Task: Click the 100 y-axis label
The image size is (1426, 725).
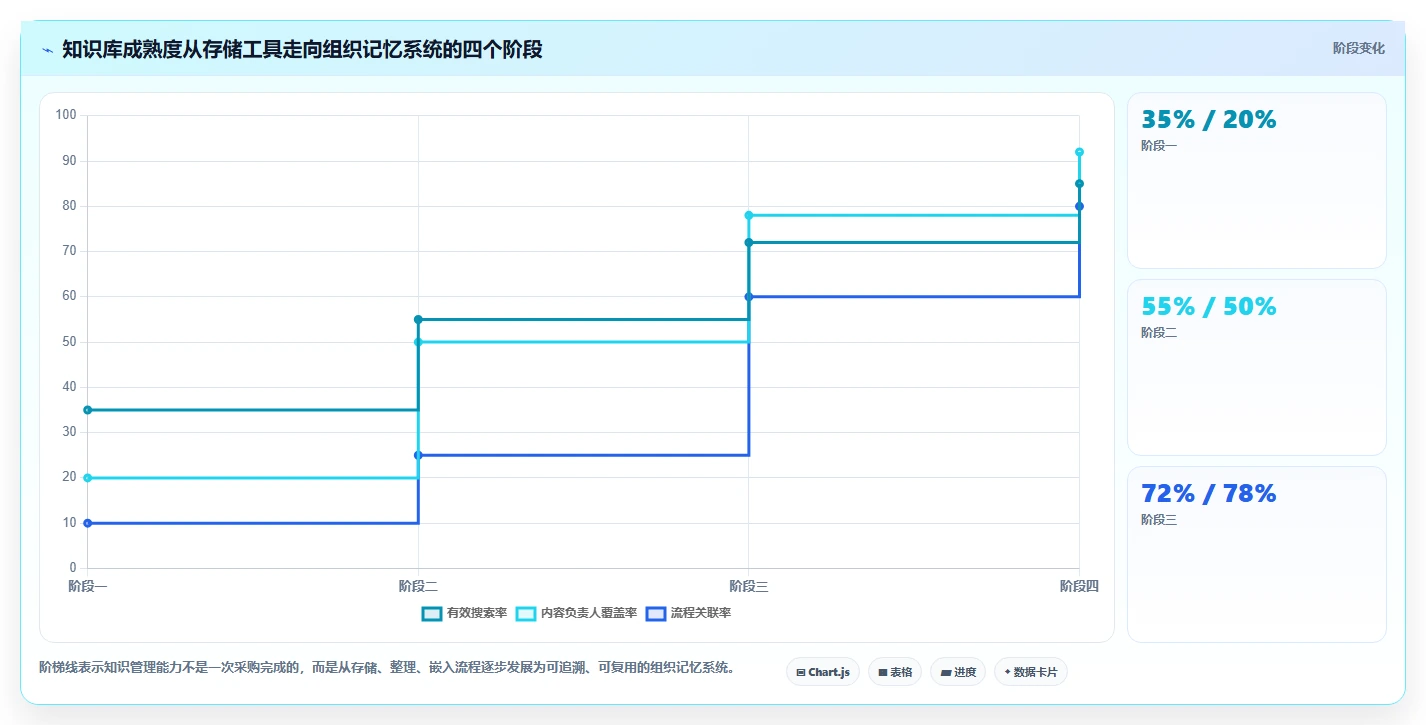Action: pos(67,115)
